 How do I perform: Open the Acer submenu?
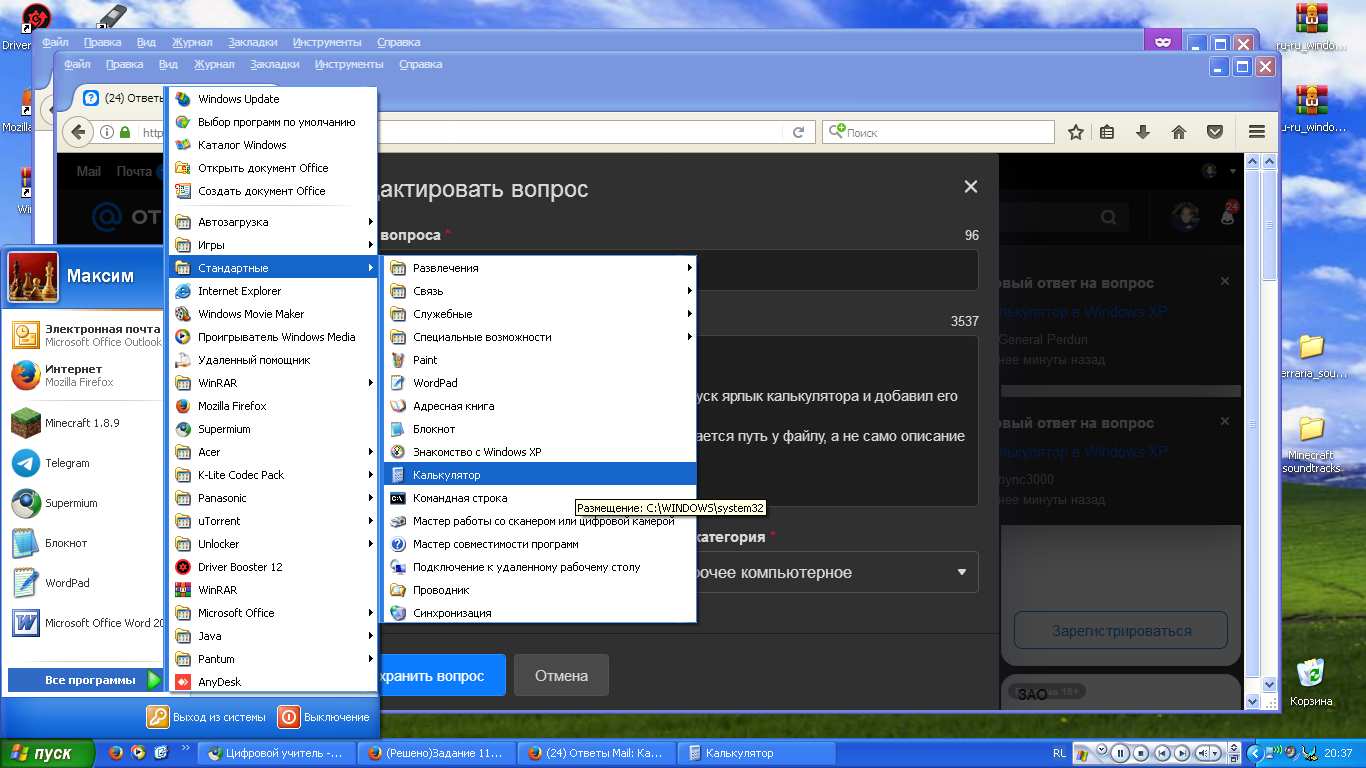click(271, 452)
